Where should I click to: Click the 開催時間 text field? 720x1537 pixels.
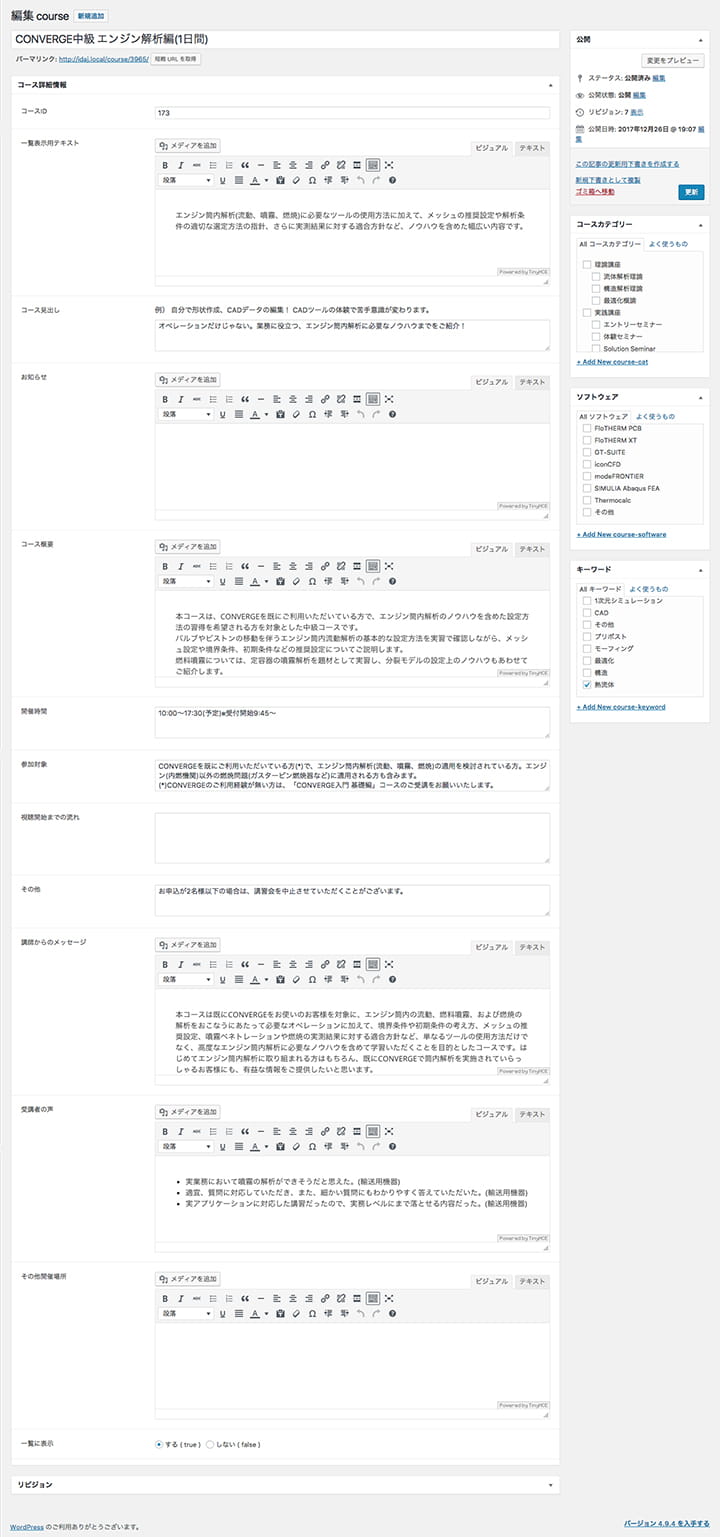352,722
